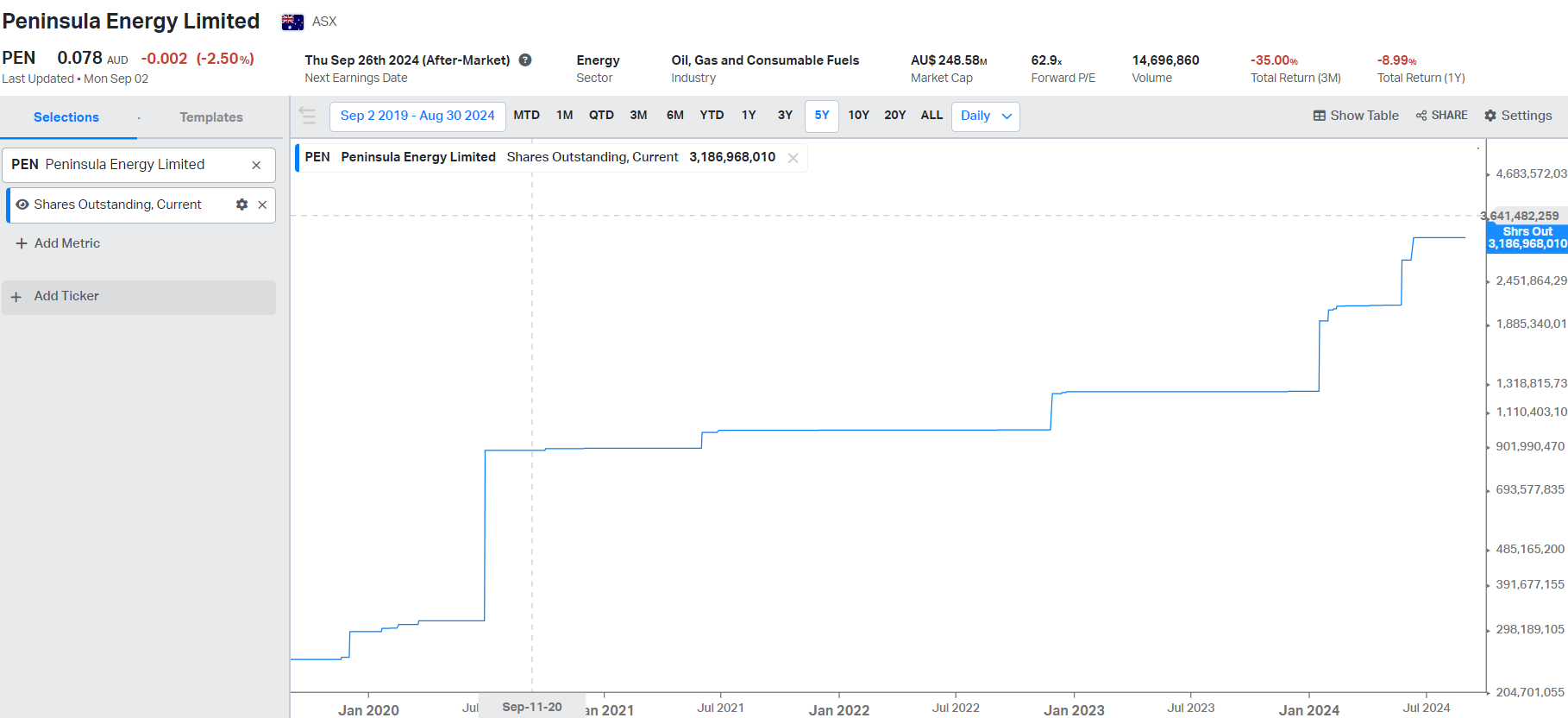Click the AU$ 248.58M Market Cap value

click(949, 60)
